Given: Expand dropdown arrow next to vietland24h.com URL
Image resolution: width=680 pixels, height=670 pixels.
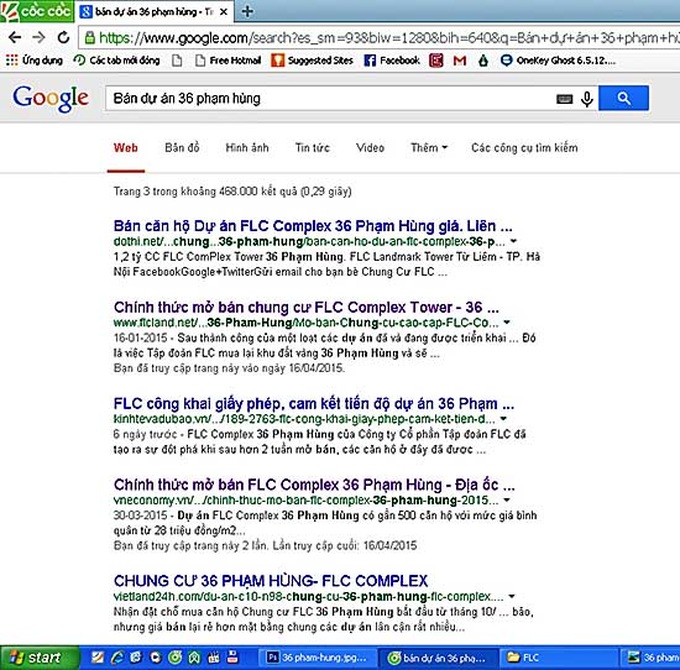Looking at the screenshot, I should pyautogui.click(x=512, y=596).
